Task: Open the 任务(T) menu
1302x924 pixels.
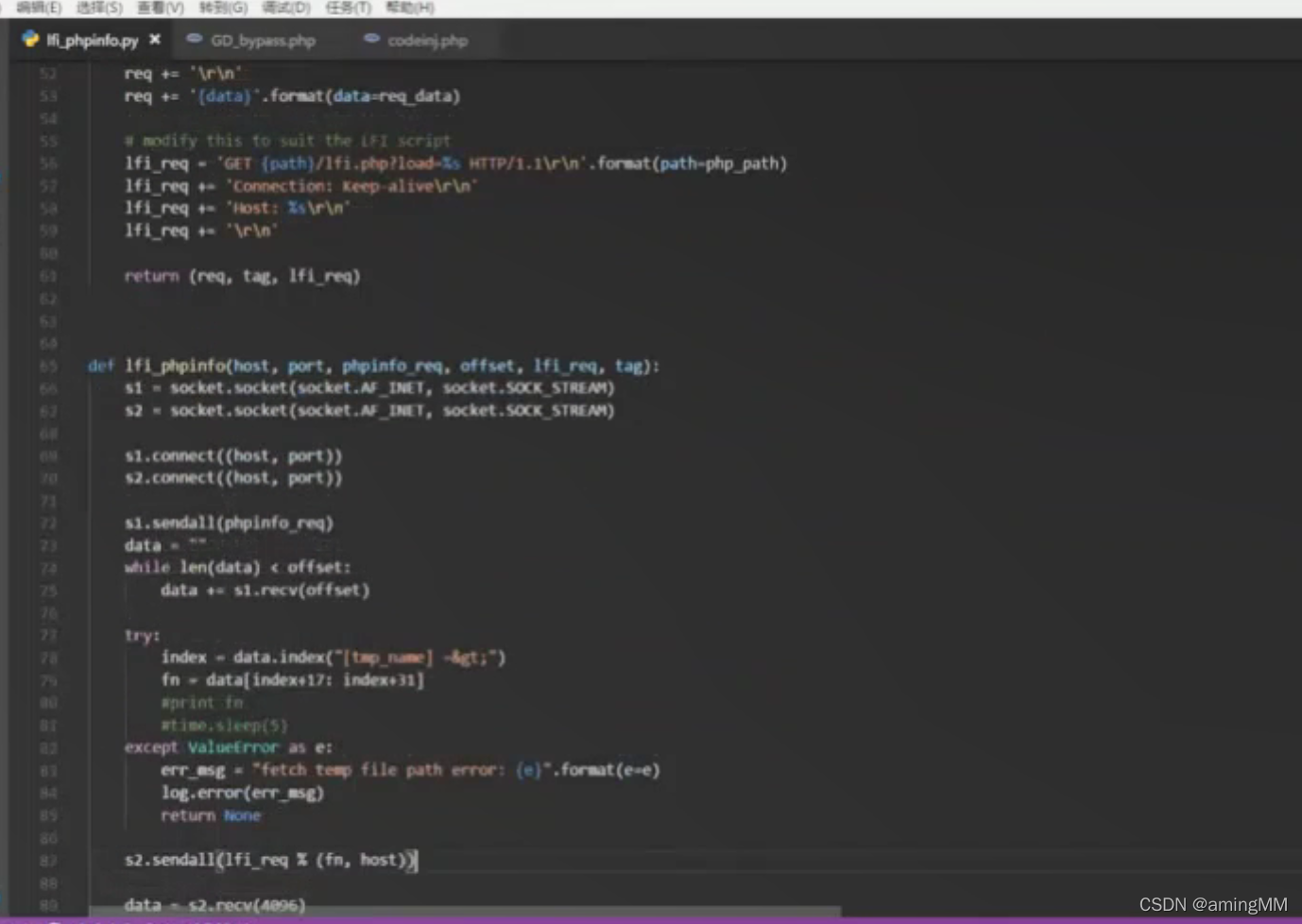Action: [348, 8]
